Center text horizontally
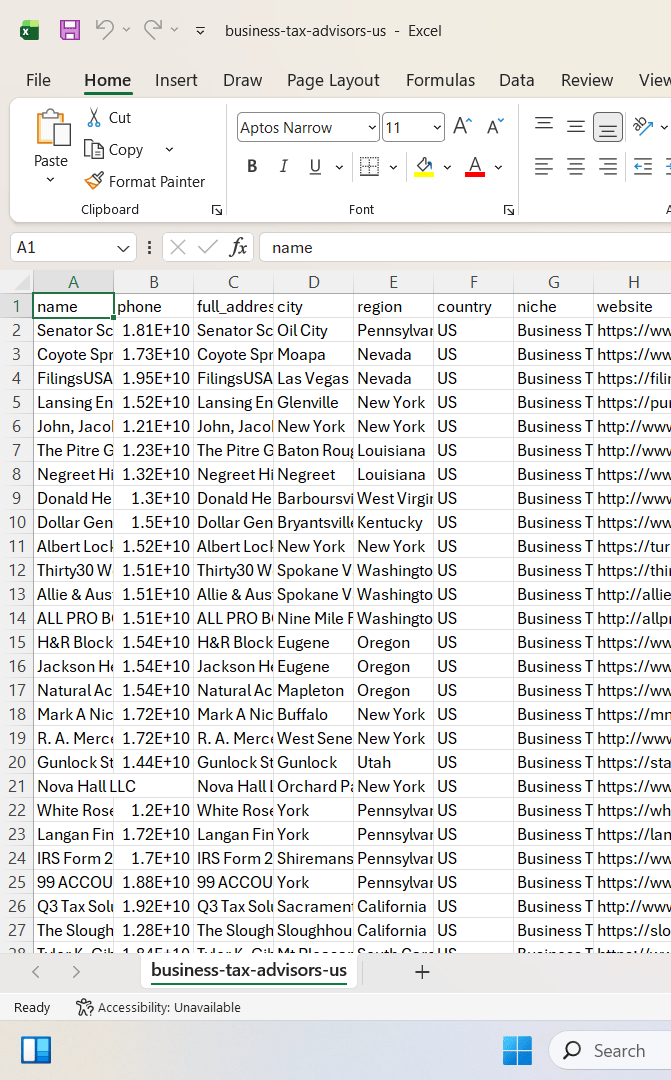 pyautogui.click(x=576, y=167)
